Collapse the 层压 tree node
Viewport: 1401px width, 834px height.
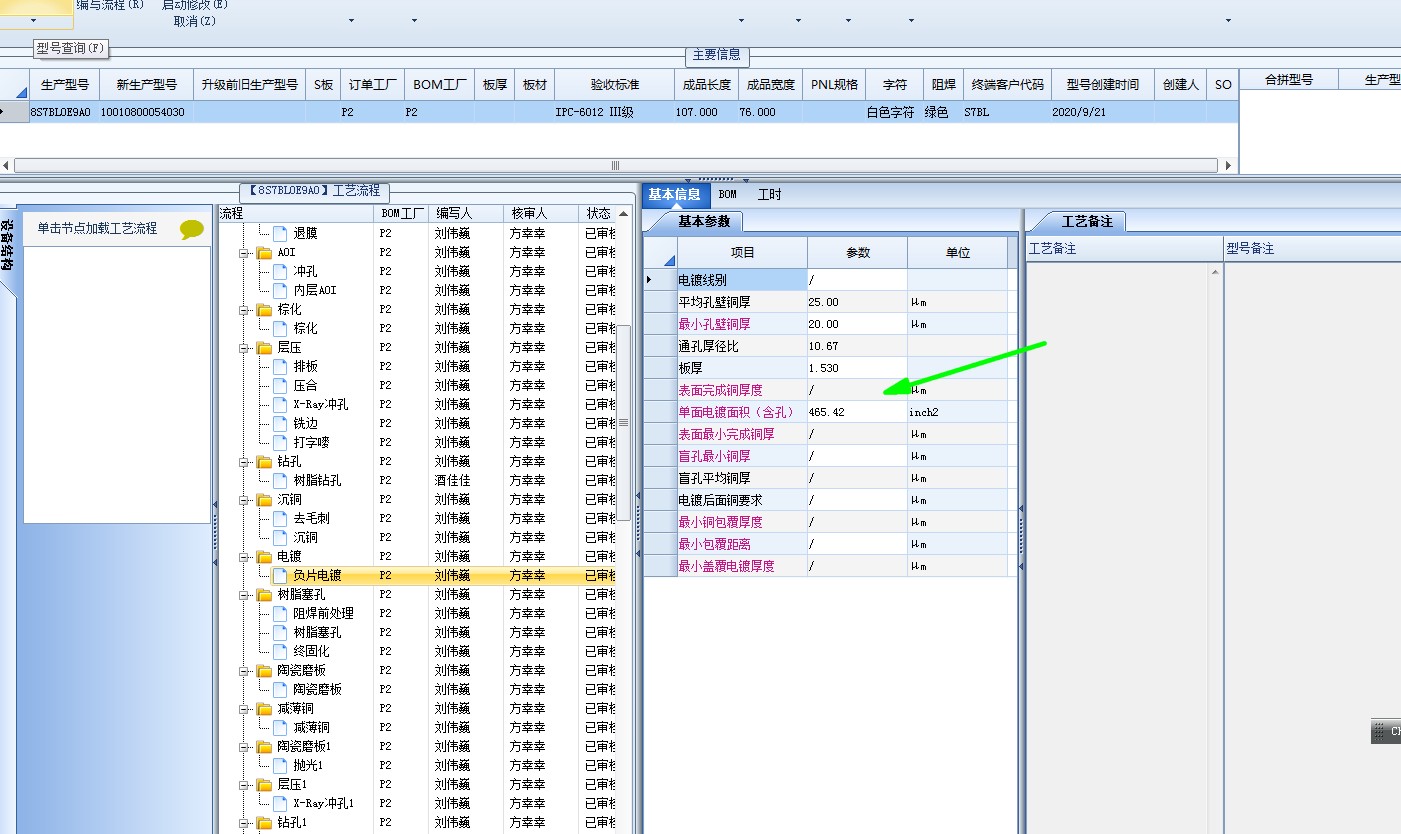244,348
